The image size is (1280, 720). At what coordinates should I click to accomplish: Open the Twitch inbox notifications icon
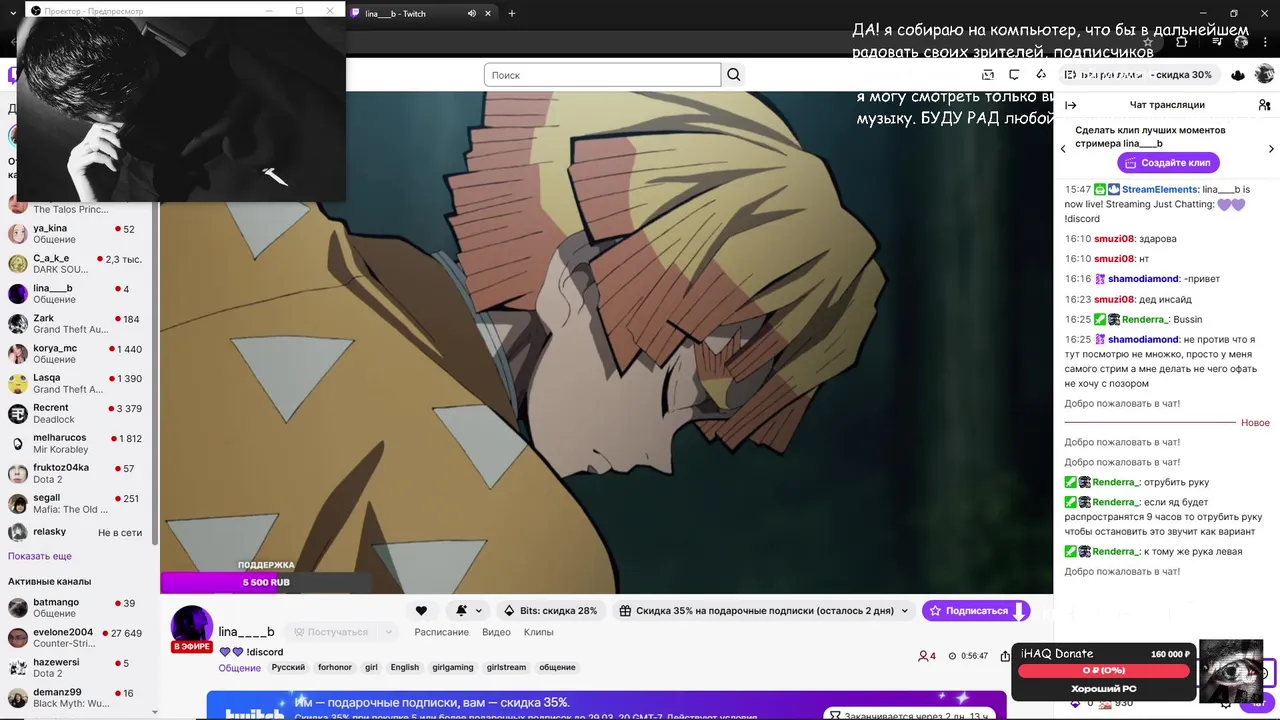[988, 75]
